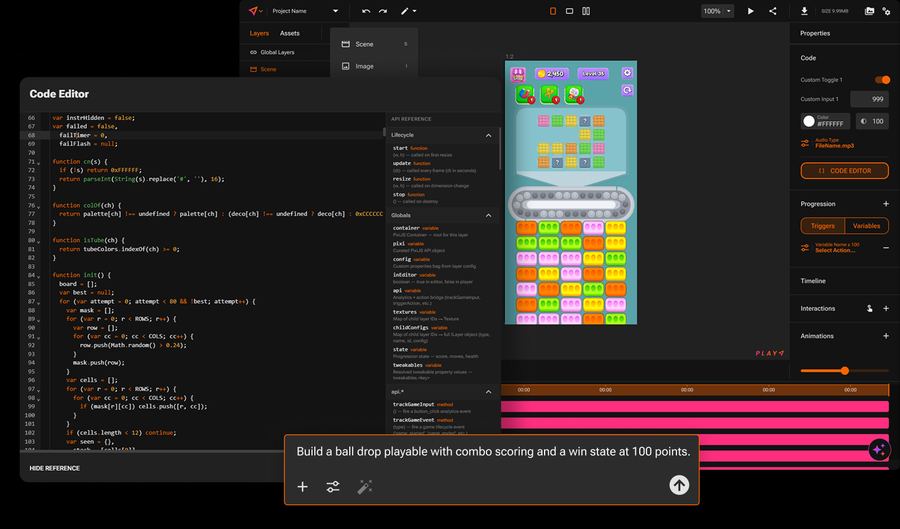Click the game preview settings gear
Screen dimensions: 900x529
pos(627,73)
